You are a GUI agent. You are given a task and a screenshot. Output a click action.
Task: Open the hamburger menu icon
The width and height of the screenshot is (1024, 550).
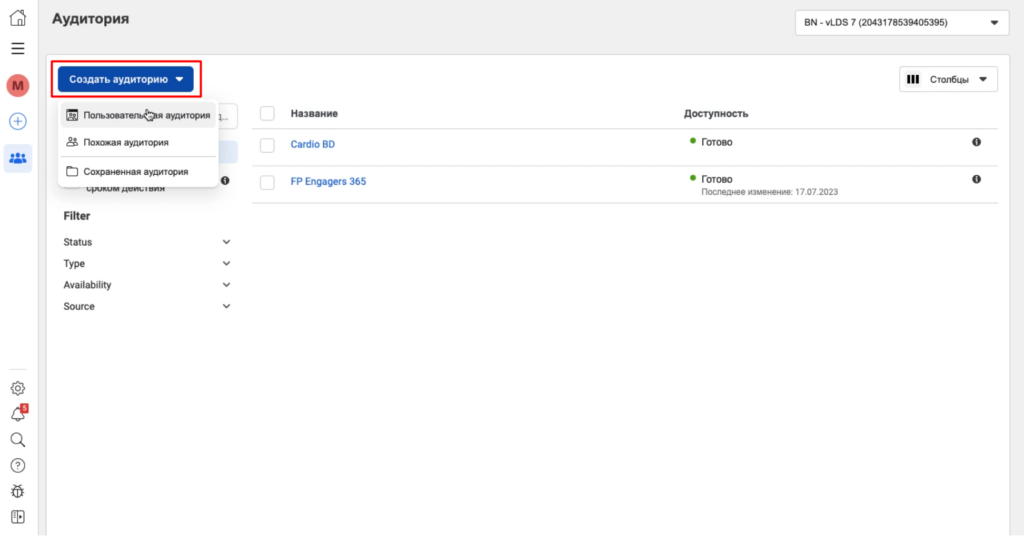(x=18, y=48)
